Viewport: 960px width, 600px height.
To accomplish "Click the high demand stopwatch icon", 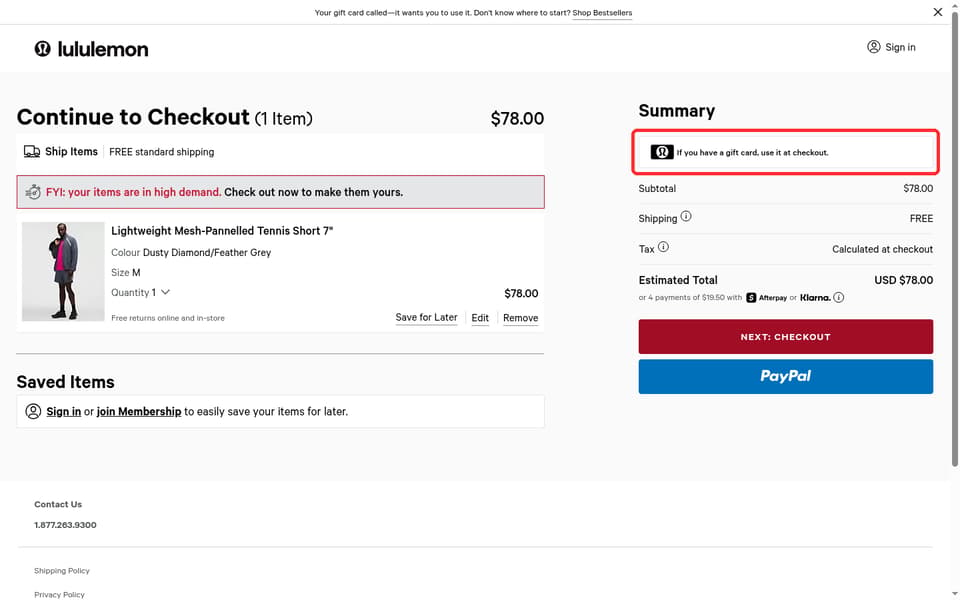I will [x=33, y=192].
